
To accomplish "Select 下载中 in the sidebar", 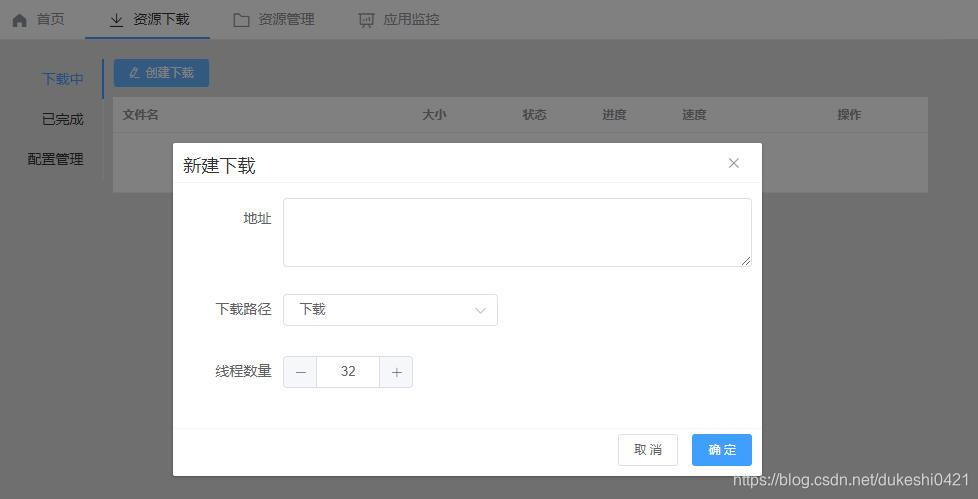I will (x=62, y=79).
